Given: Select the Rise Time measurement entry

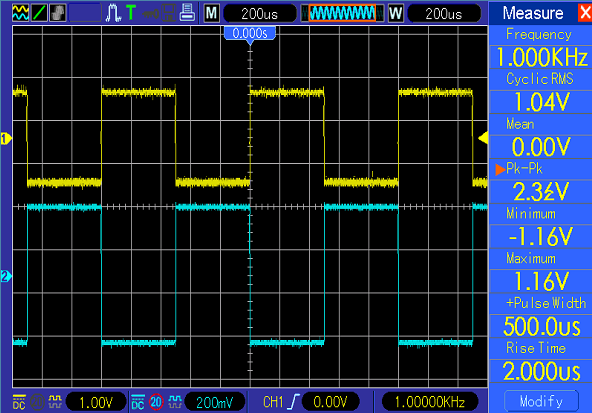Looking at the screenshot, I should 541,361.
